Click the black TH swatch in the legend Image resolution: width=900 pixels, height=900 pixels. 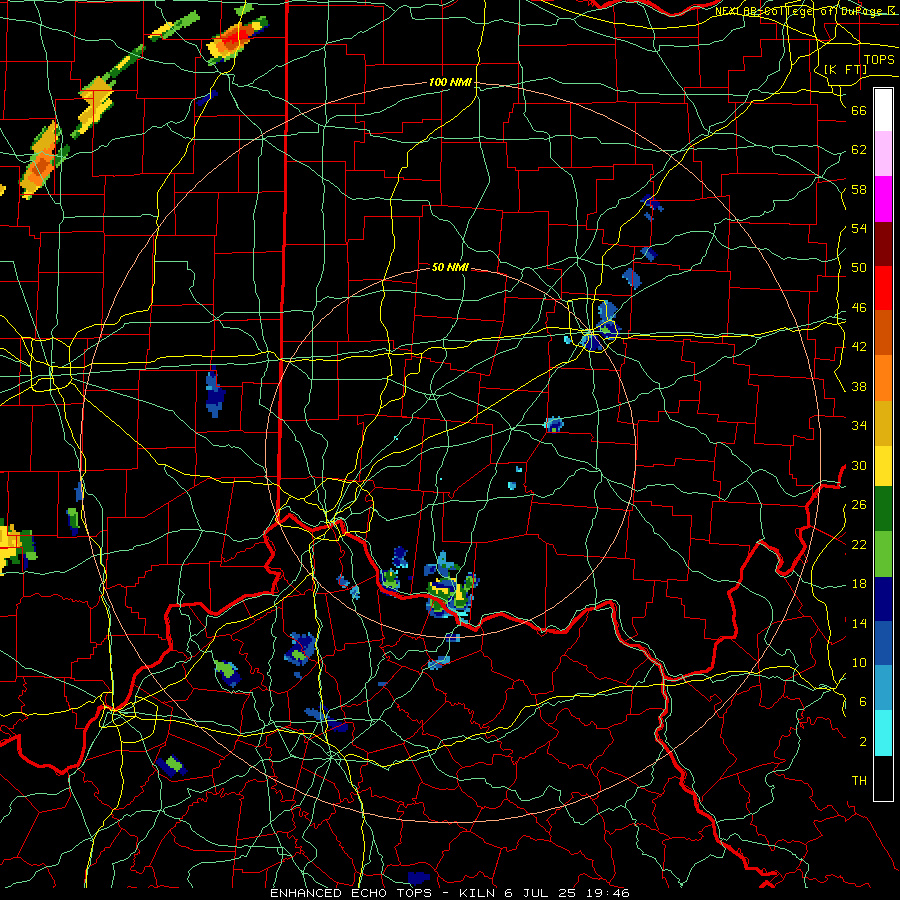click(883, 778)
